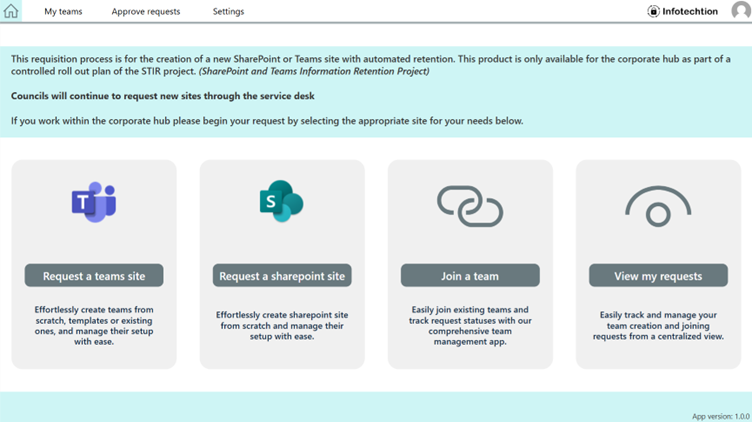Viewport: 752px width, 422px height.
Task: Click the chain link icon
Action: (x=470, y=206)
